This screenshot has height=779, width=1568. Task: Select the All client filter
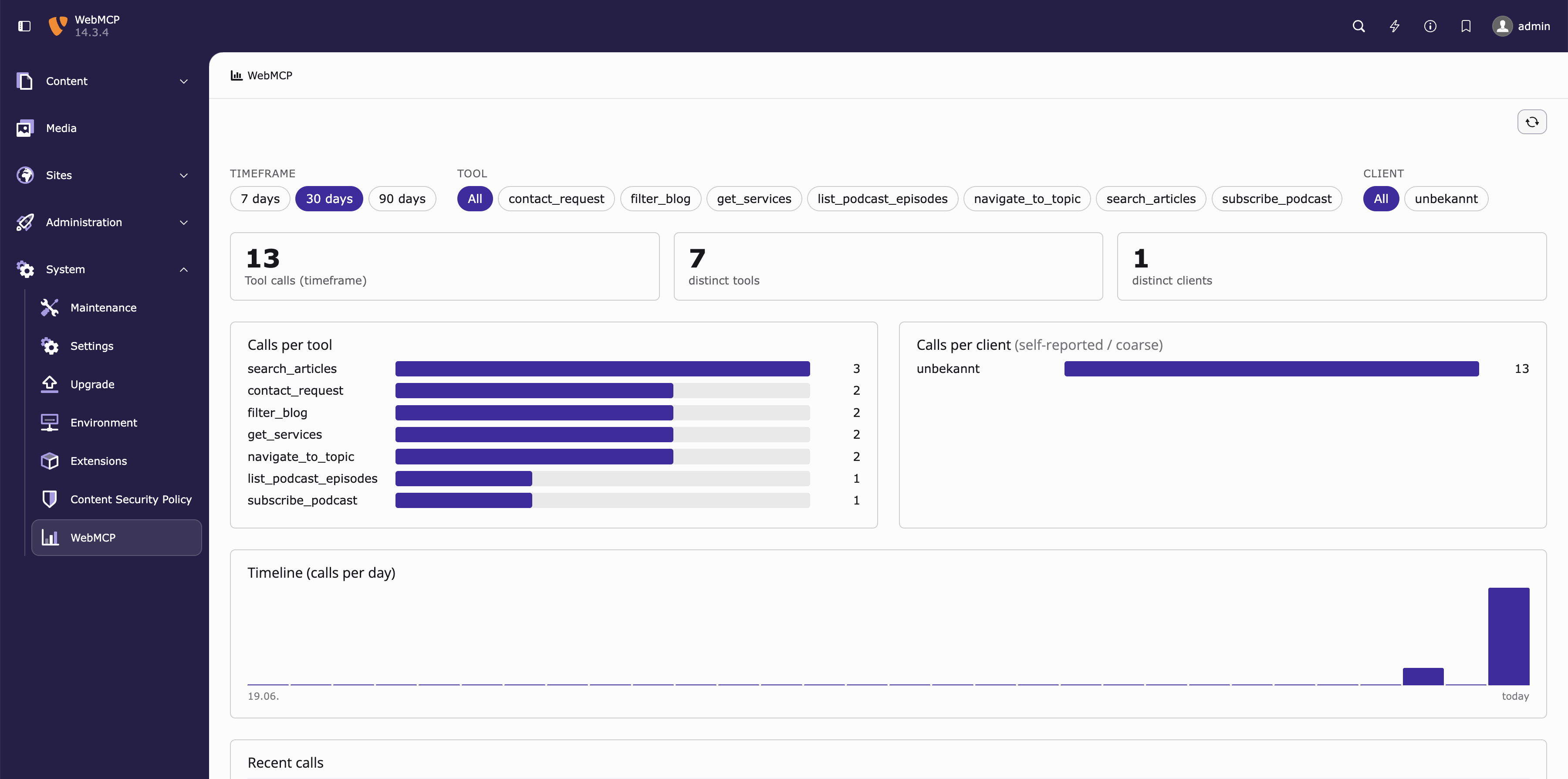1381,199
